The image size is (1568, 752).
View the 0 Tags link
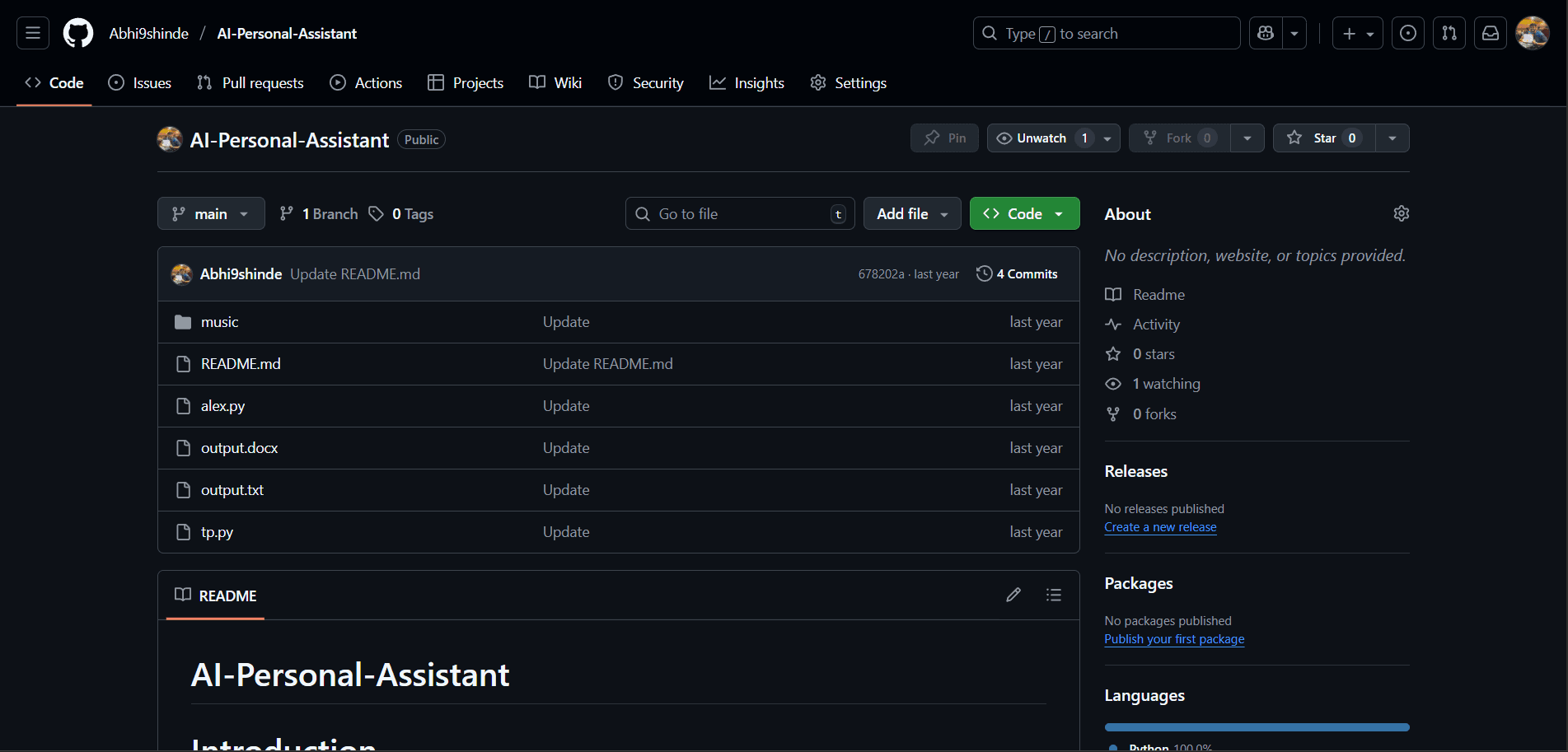tap(401, 214)
